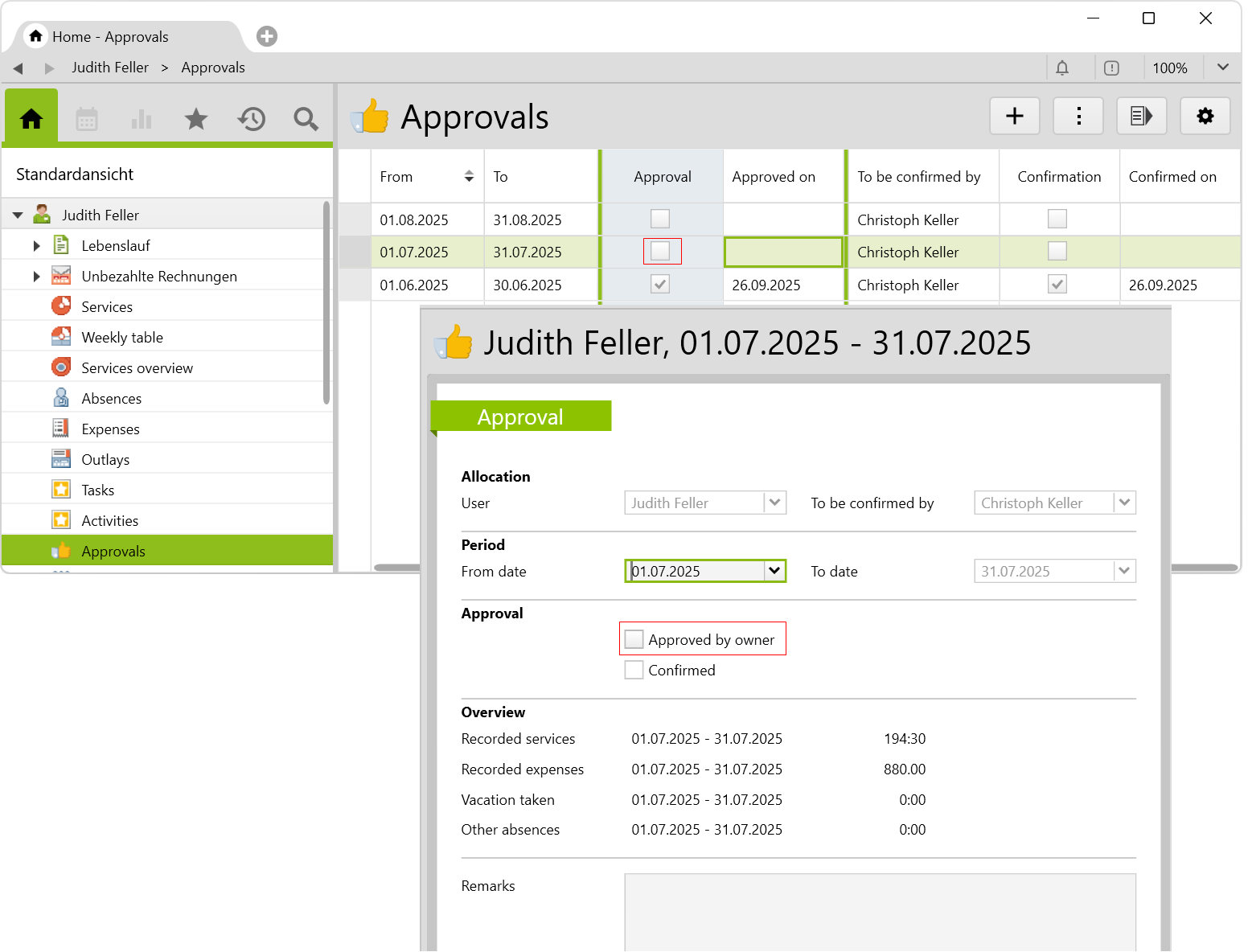
Task: Open the history clock icon
Action: click(x=251, y=120)
